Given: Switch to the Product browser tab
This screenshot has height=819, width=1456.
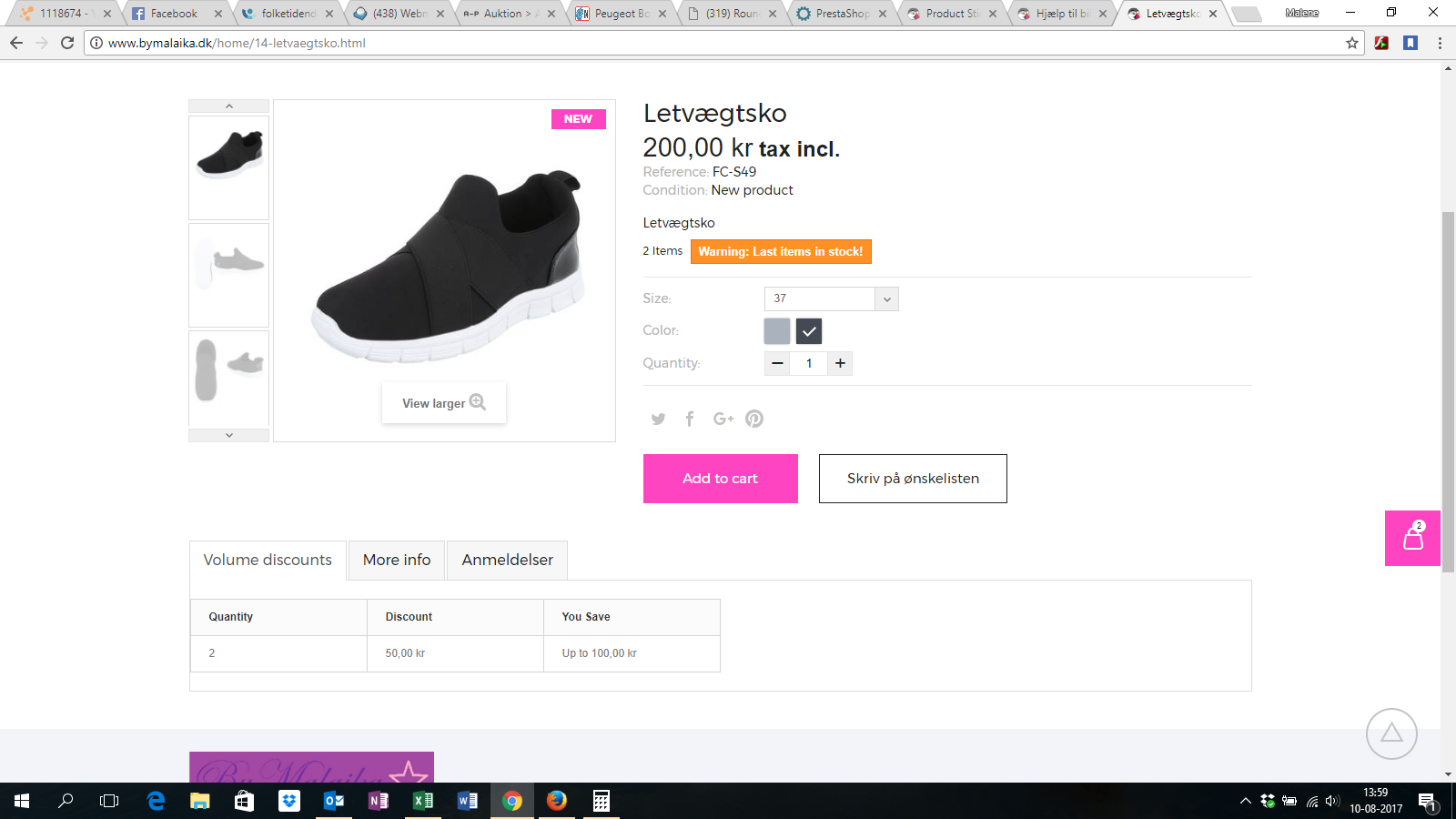Looking at the screenshot, I should tap(952, 14).
